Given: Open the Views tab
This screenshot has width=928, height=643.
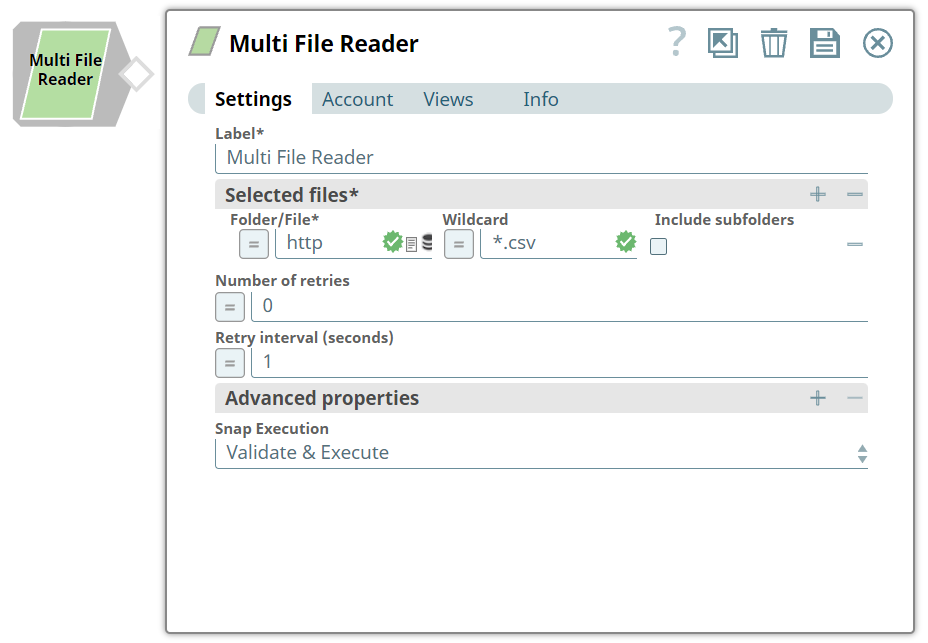Looking at the screenshot, I should click(x=448, y=99).
